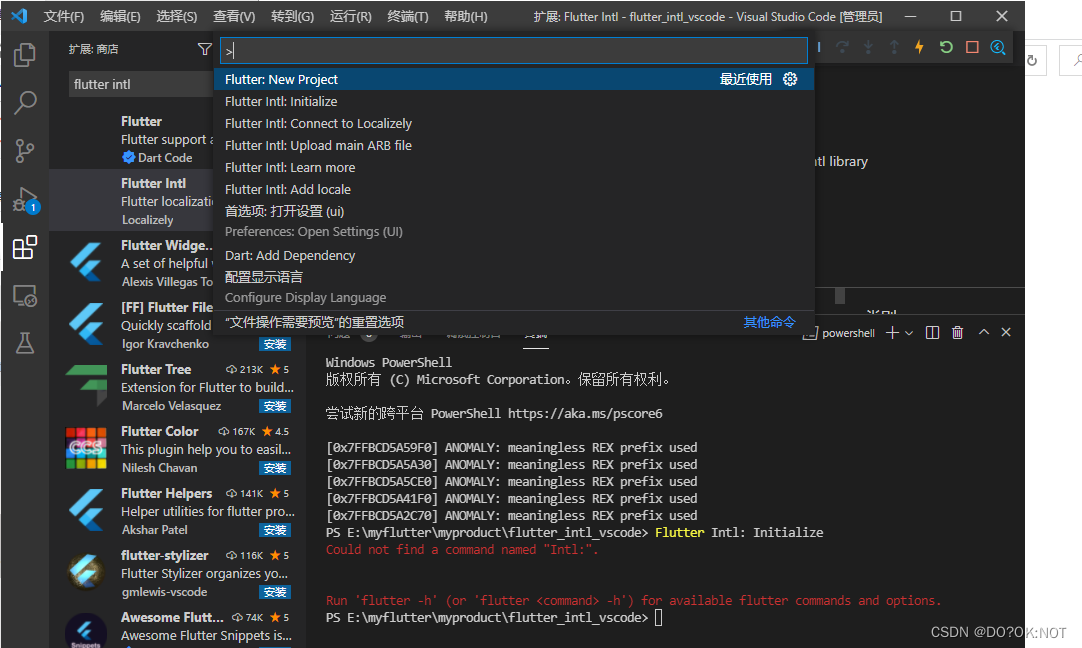Click 'Could not find a command' error text

(462, 550)
